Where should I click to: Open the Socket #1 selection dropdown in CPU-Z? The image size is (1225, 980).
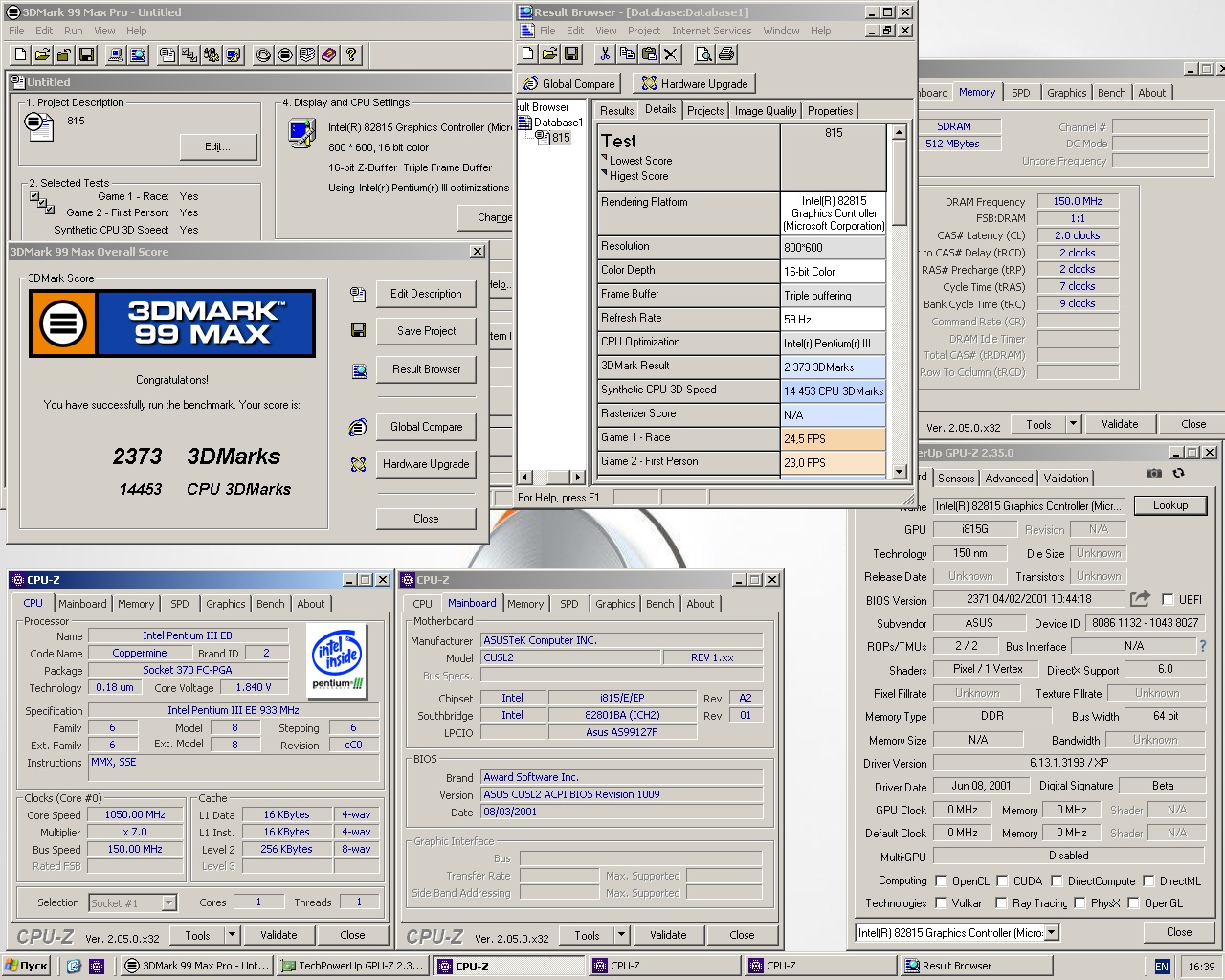tap(168, 902)
